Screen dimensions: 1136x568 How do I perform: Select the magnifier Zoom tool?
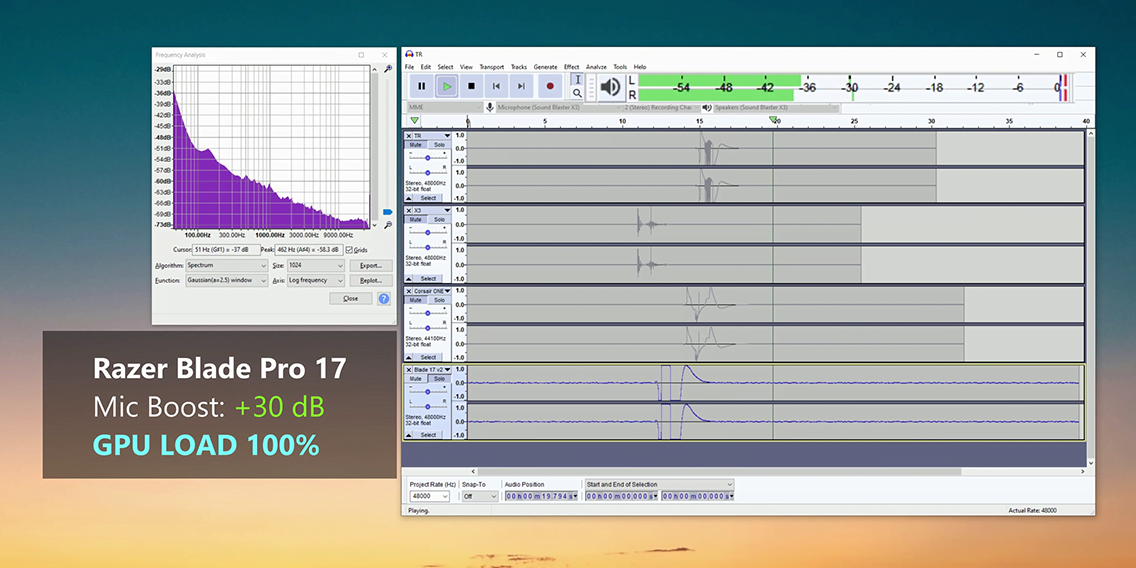pyautogui.click(x=577, y=93)
